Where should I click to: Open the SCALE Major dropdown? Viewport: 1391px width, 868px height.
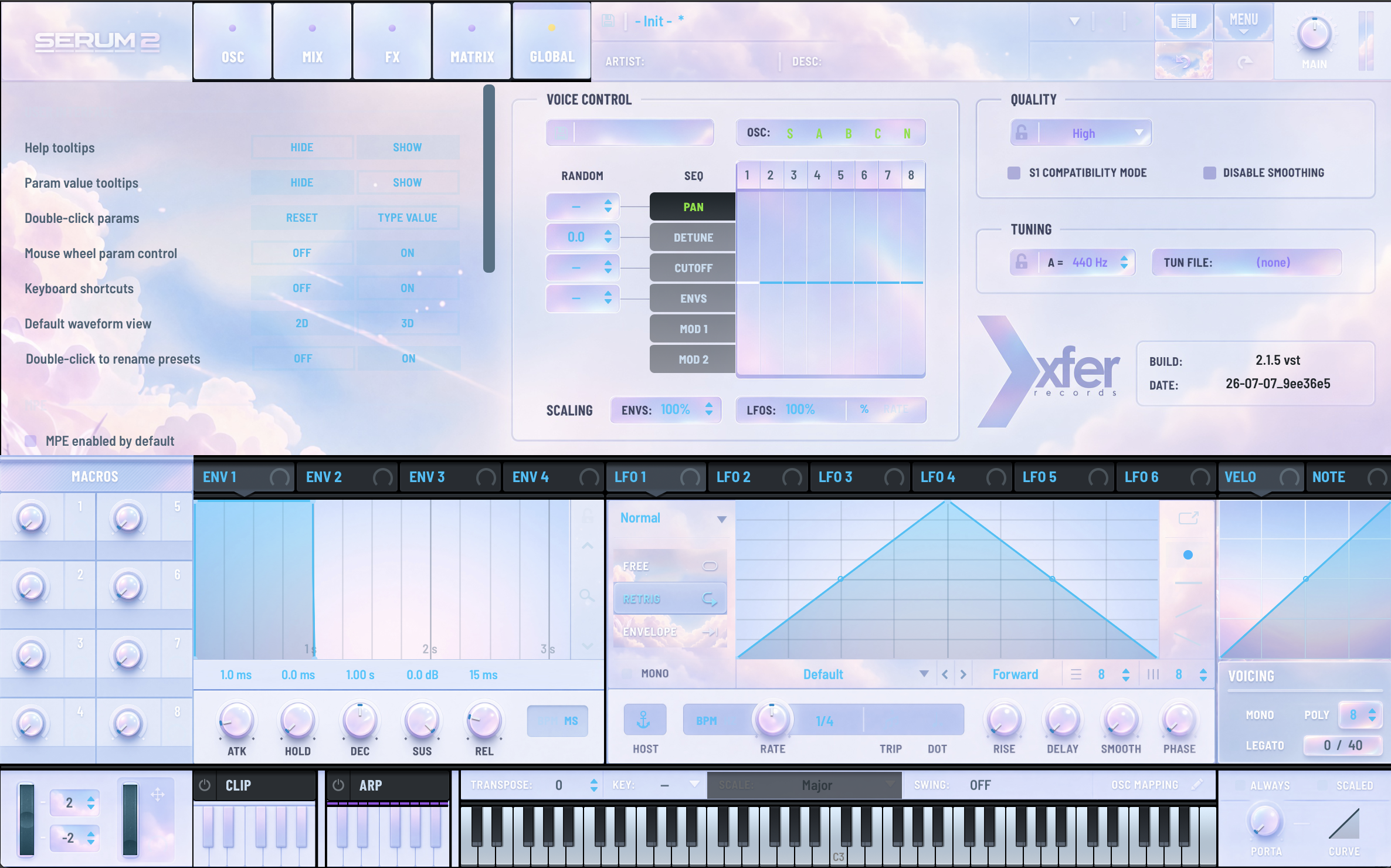(805, 785)
